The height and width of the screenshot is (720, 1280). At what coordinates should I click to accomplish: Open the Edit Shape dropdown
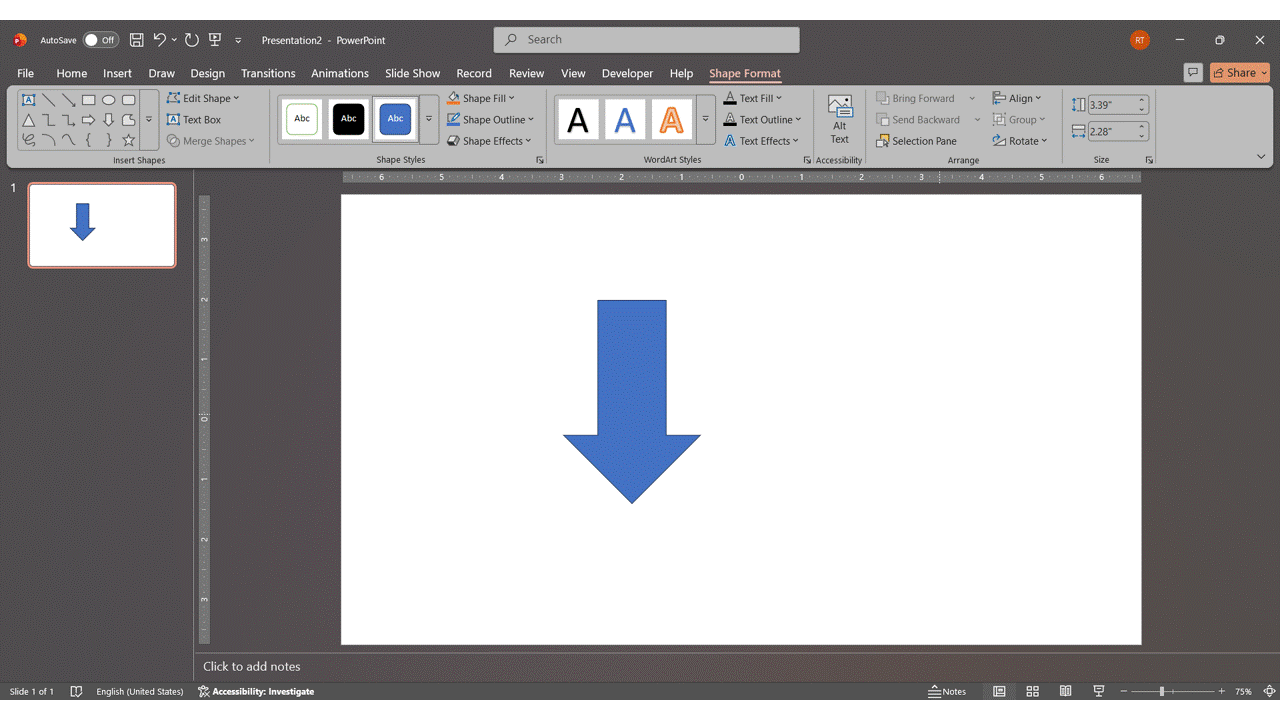click(203, 98)
